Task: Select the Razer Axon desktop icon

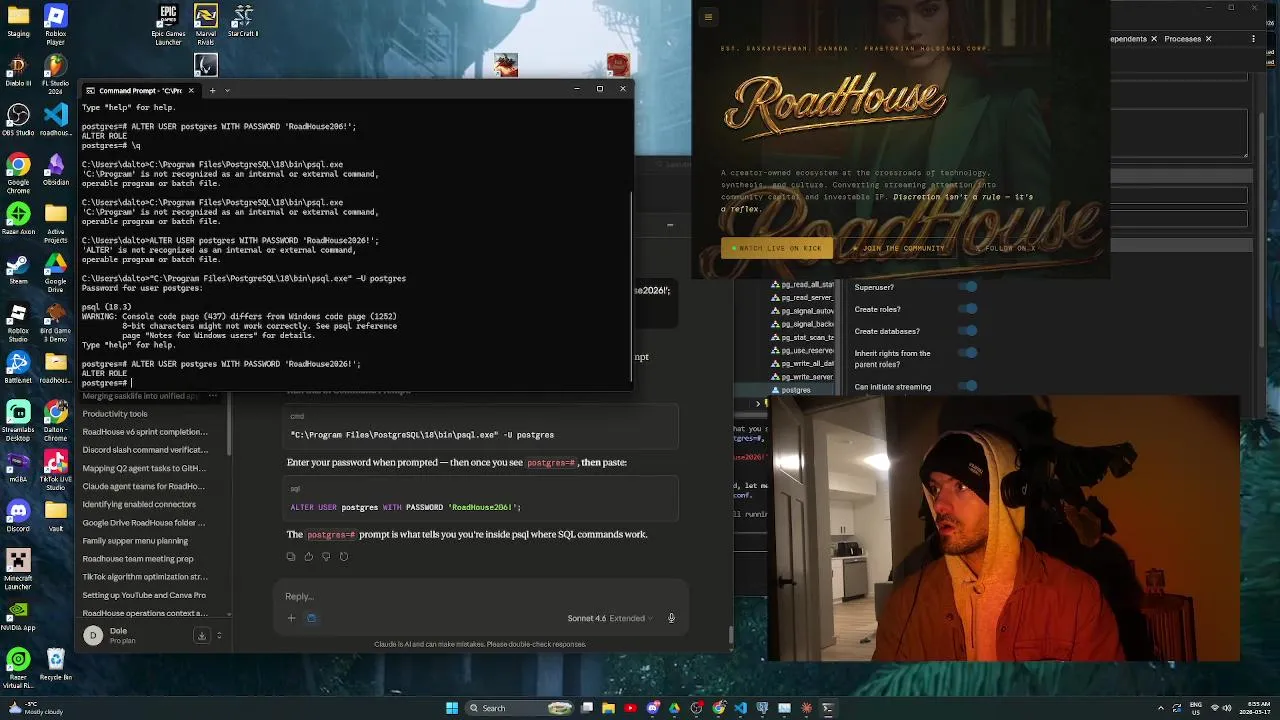Action: 18,219
